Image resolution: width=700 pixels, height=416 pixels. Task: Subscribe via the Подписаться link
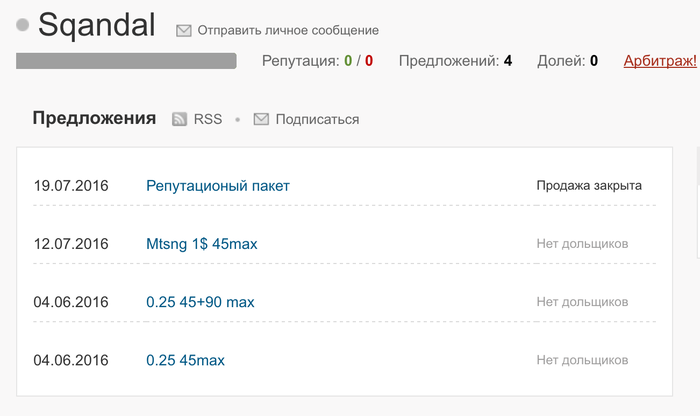pyautogui.click(x=317, y=119)
